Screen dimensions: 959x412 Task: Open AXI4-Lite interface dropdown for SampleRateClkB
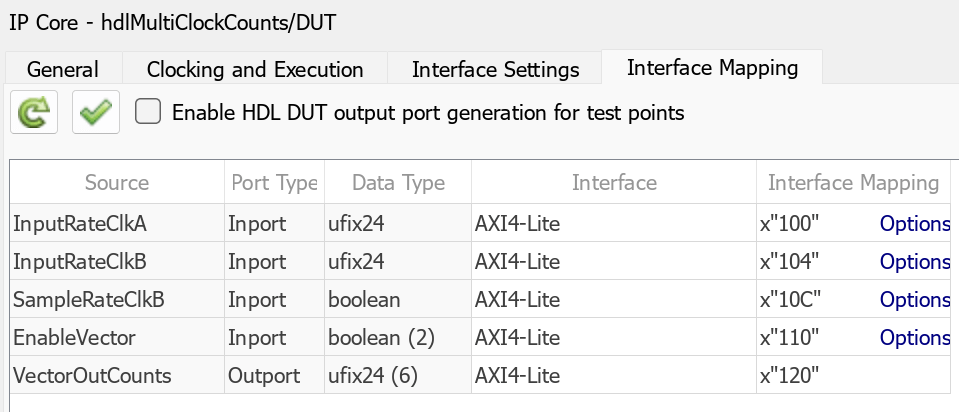[x=613, y=300]
